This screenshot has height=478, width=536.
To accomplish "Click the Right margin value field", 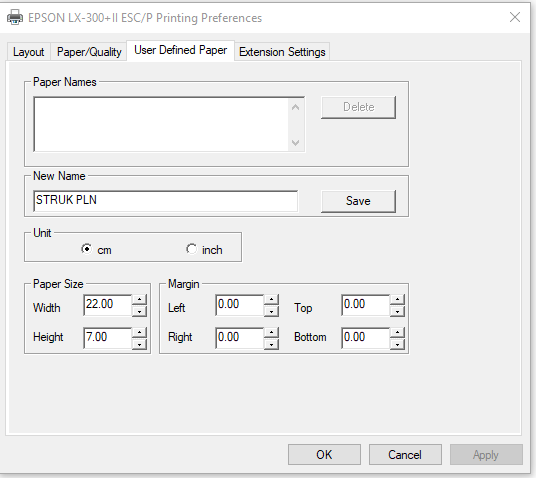I will point(240,338).
